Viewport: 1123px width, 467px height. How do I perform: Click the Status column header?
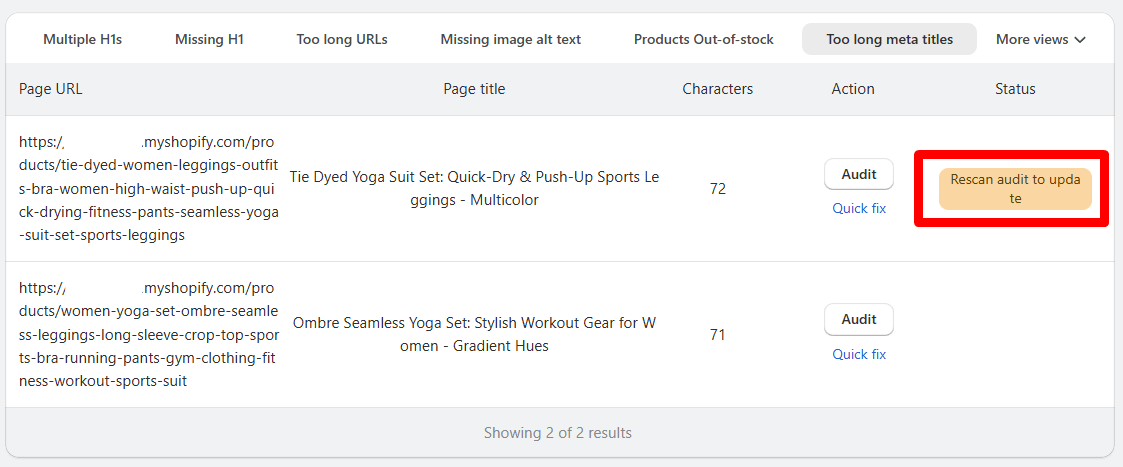click(x=1015, y=89)
